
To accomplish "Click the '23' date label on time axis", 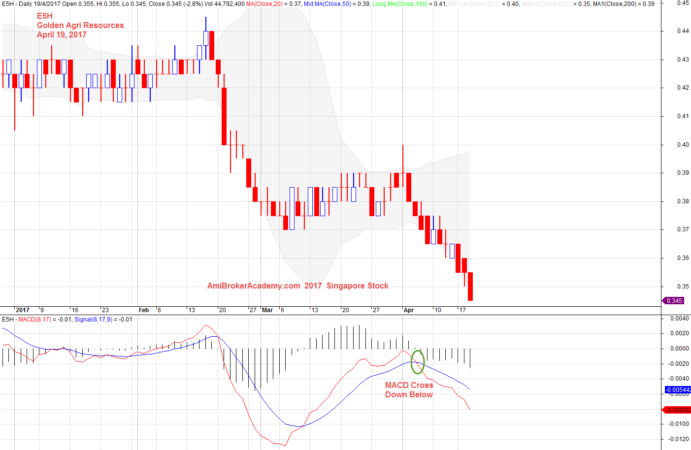I will pos(105,310).
